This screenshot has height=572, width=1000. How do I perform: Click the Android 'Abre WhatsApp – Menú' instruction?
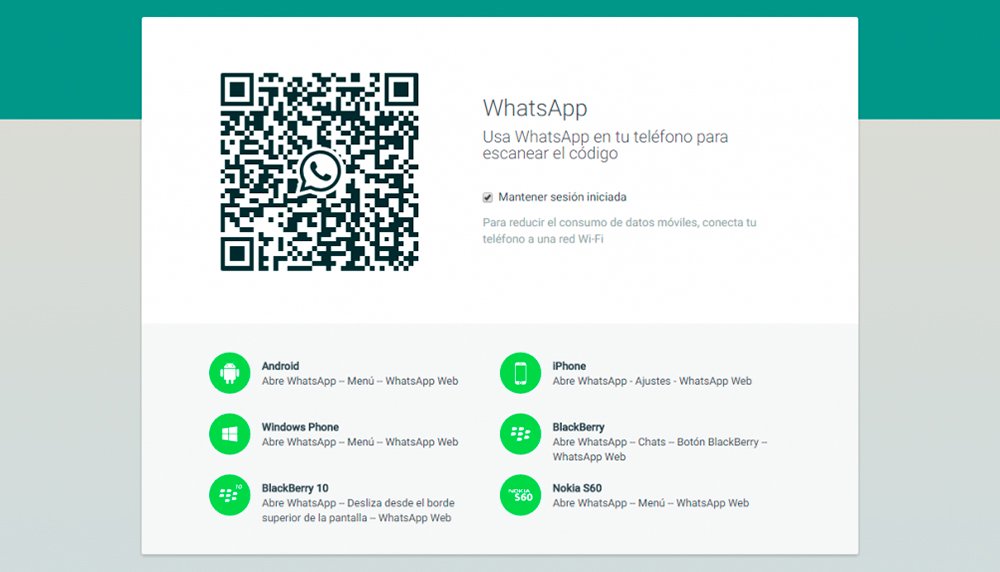coord(360,381)
